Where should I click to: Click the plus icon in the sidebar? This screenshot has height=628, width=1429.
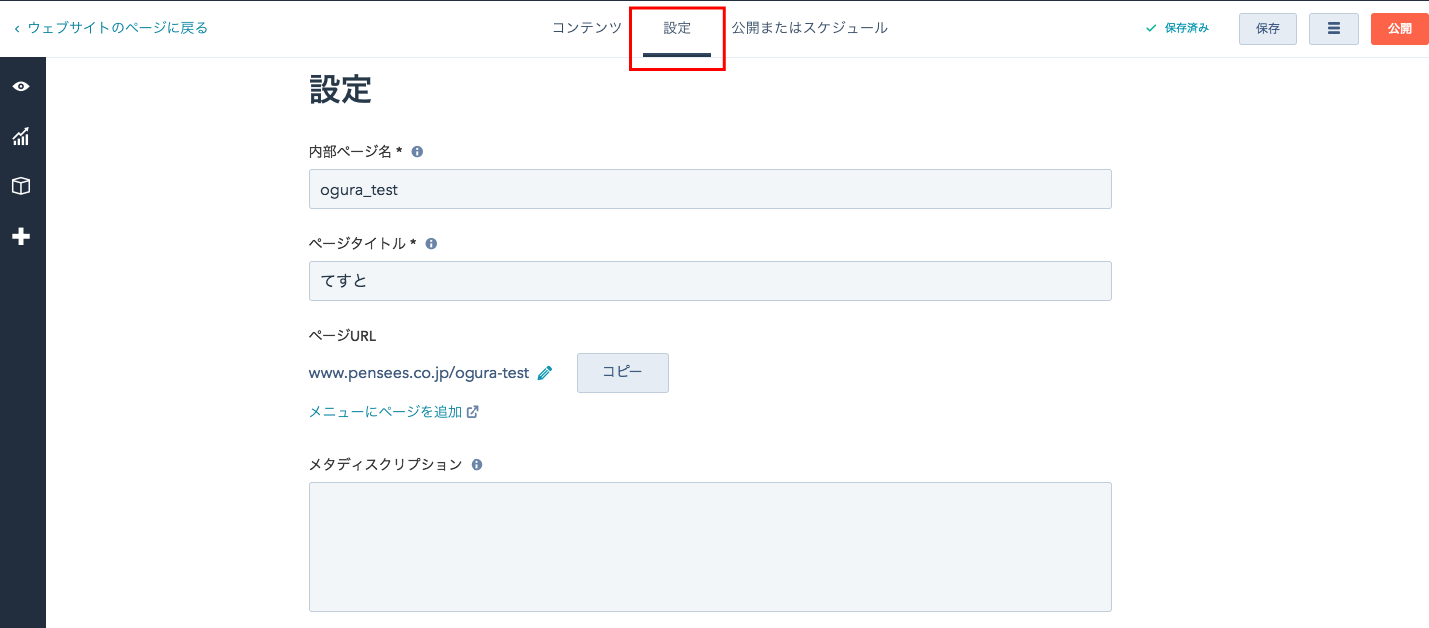(22, 236)
